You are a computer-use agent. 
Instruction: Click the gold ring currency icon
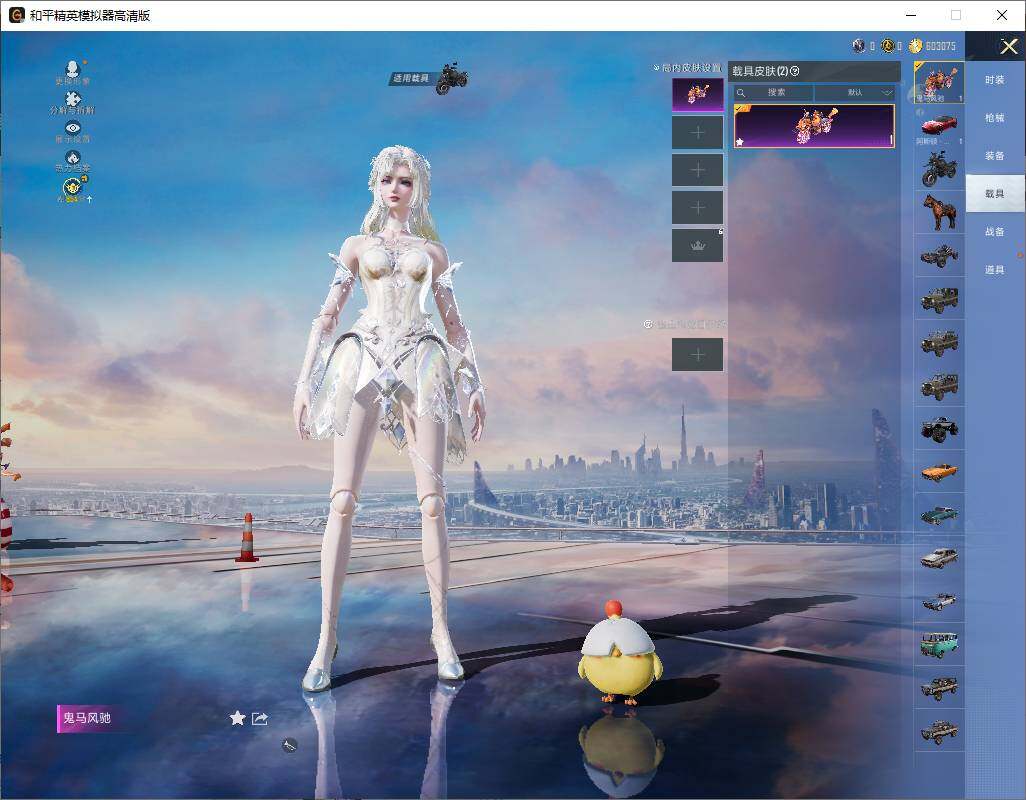[x=887, y=46]
